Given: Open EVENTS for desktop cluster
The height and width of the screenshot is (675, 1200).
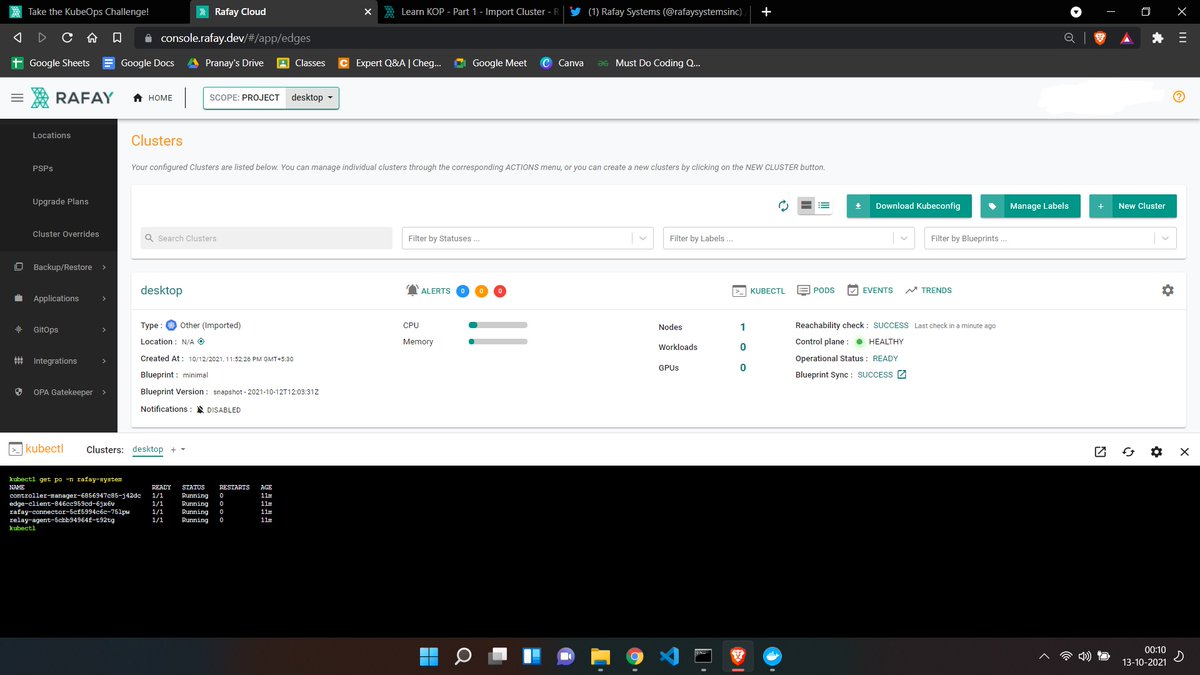Looking at the screenshot, I should [870, 290].
